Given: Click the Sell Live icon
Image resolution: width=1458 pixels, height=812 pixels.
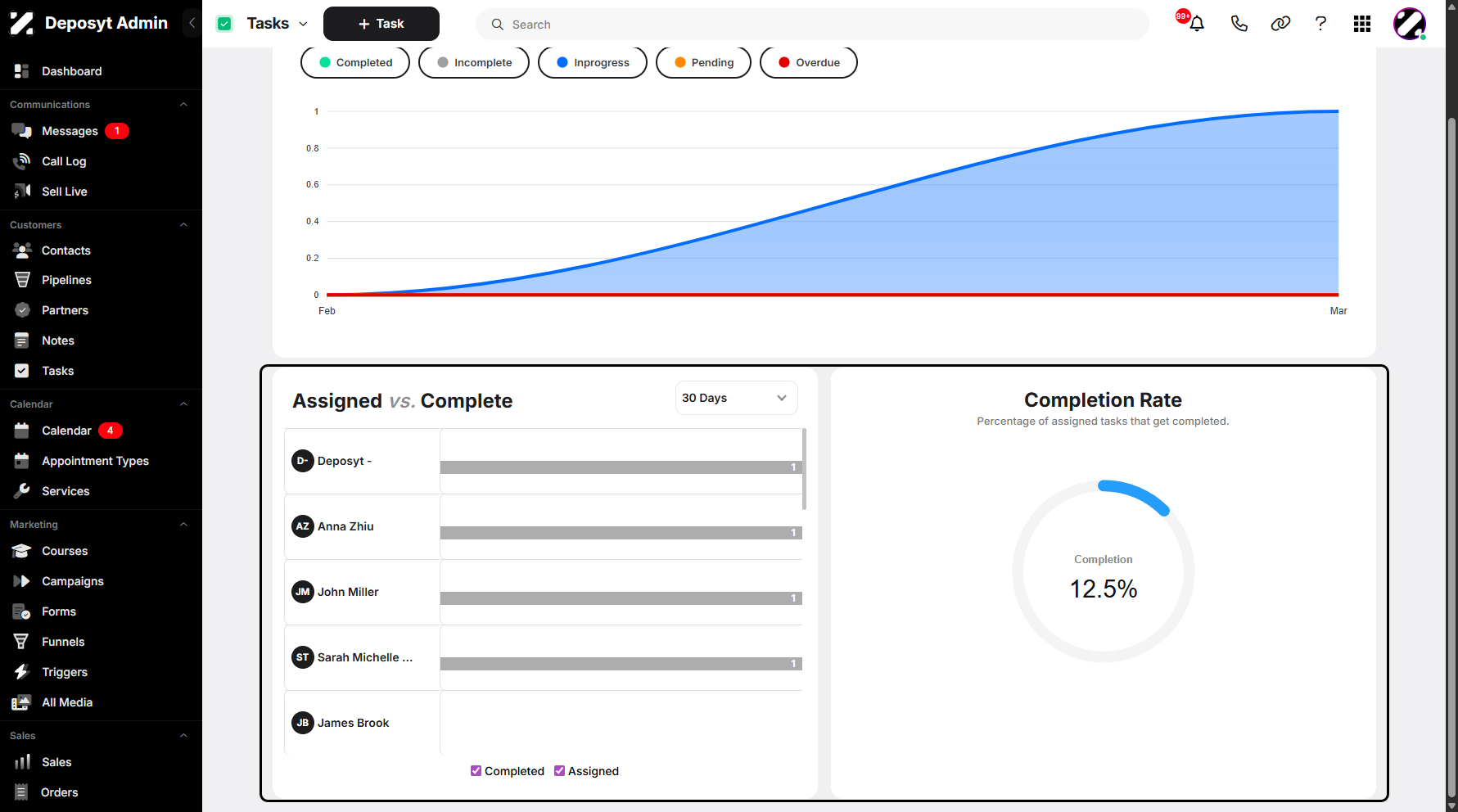Looking at the screenshot, I should tap(22, 192).
